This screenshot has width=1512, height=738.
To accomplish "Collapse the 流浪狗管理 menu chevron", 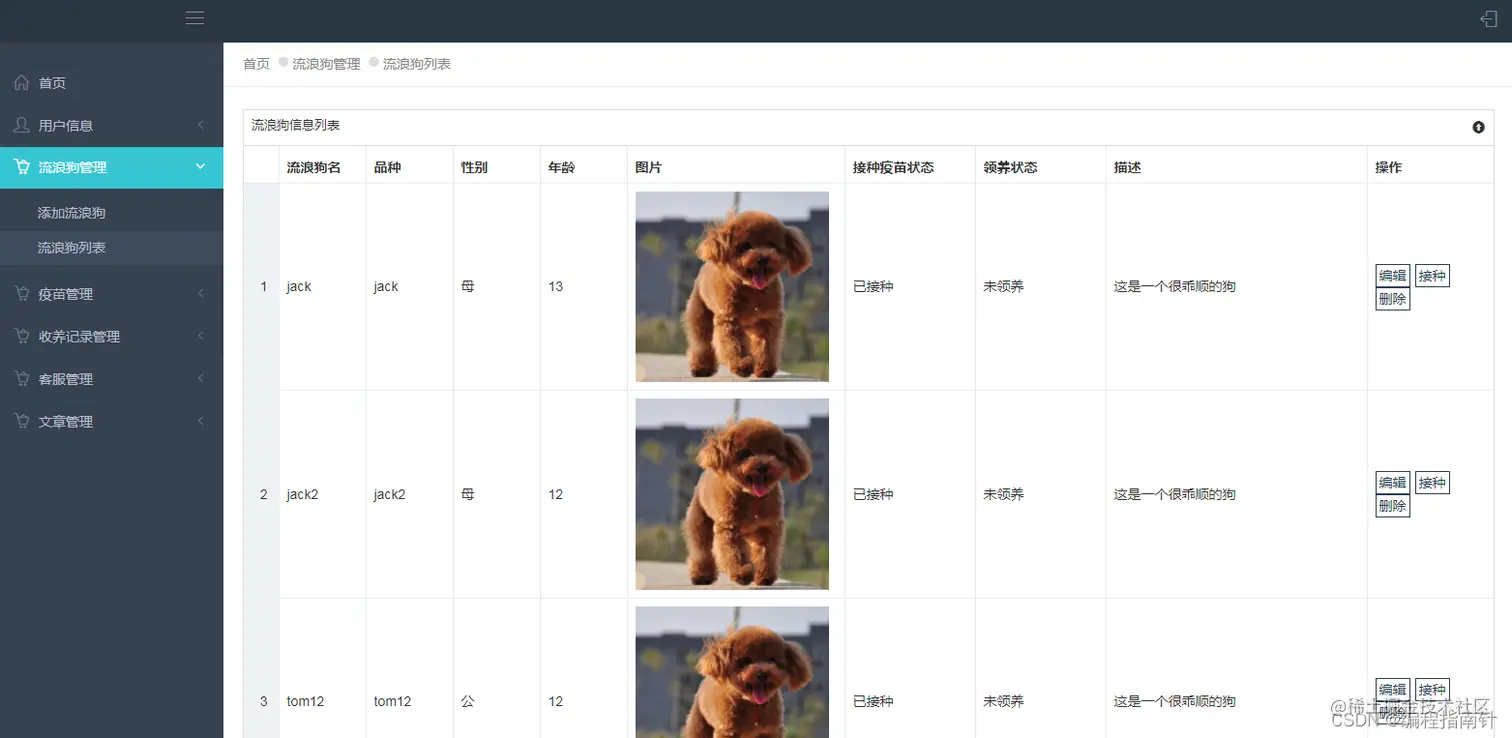I will (201, 167).
